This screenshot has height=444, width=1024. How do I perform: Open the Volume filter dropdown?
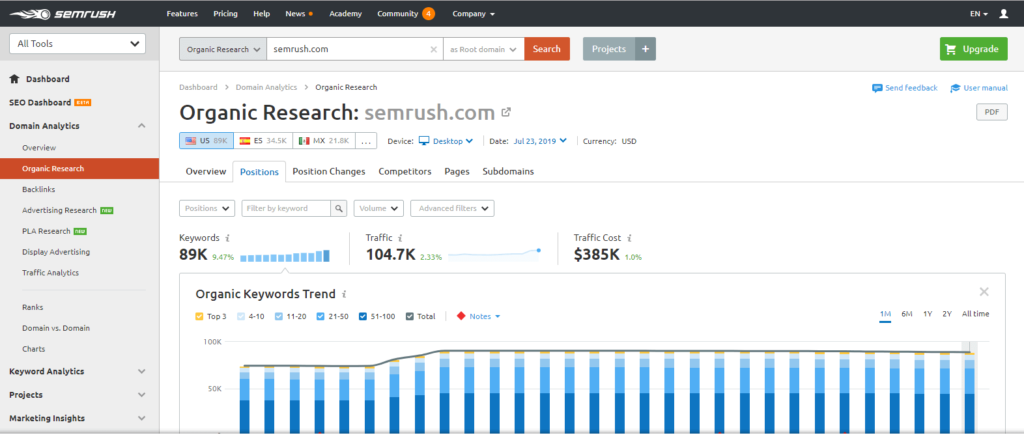coord(379,208)
